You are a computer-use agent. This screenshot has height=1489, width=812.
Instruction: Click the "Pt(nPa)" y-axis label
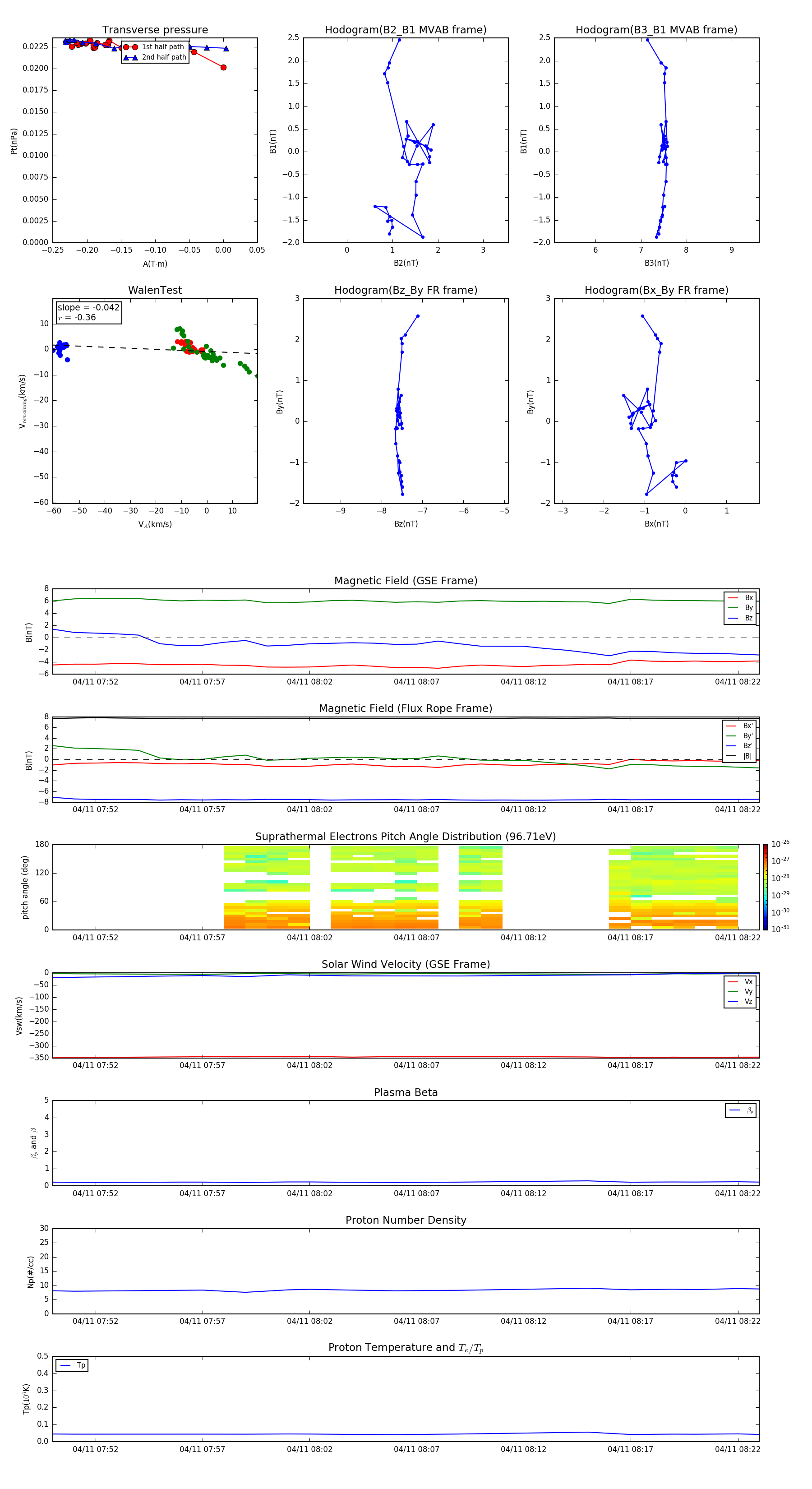tap(14, 140)
